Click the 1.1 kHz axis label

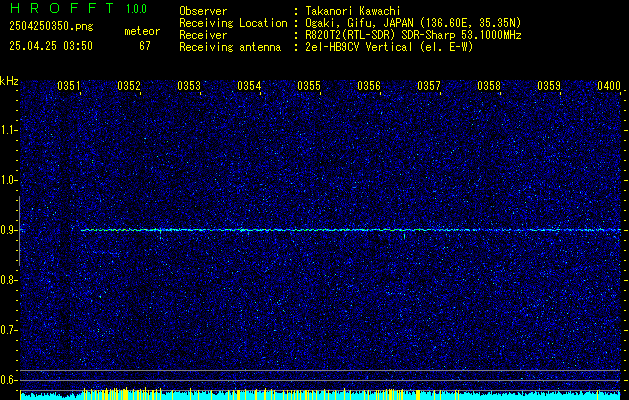click(8, 130)
